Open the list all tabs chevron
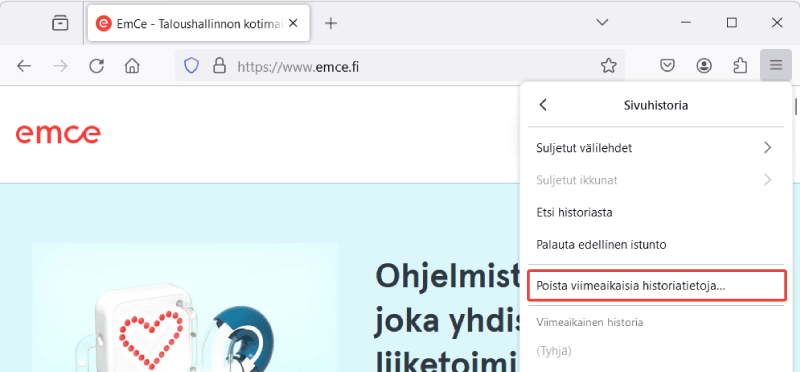The height and width of the screenshot is (372, 800). [603, 22]
